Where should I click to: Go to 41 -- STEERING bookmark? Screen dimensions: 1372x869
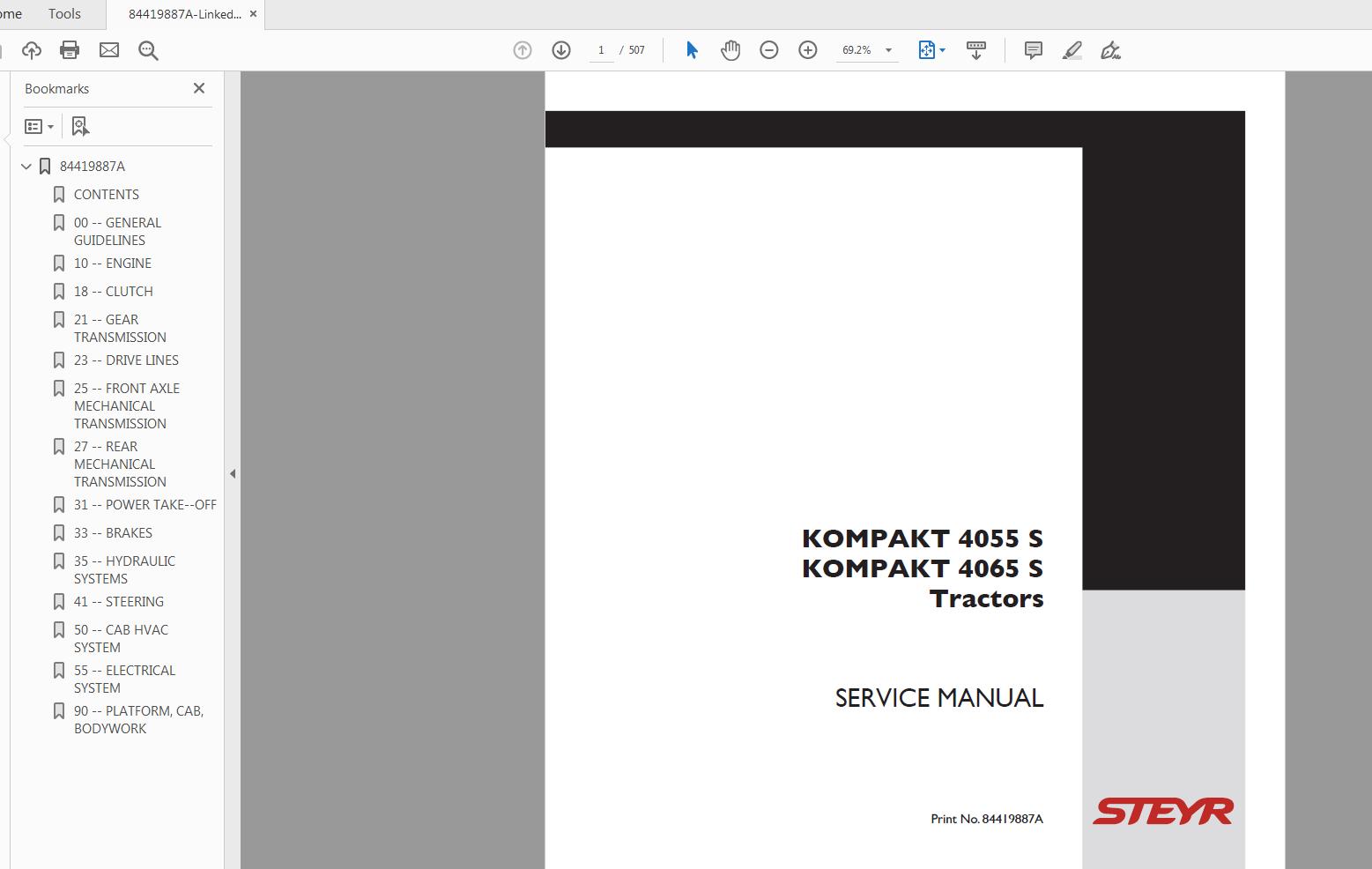pos(119,602)
